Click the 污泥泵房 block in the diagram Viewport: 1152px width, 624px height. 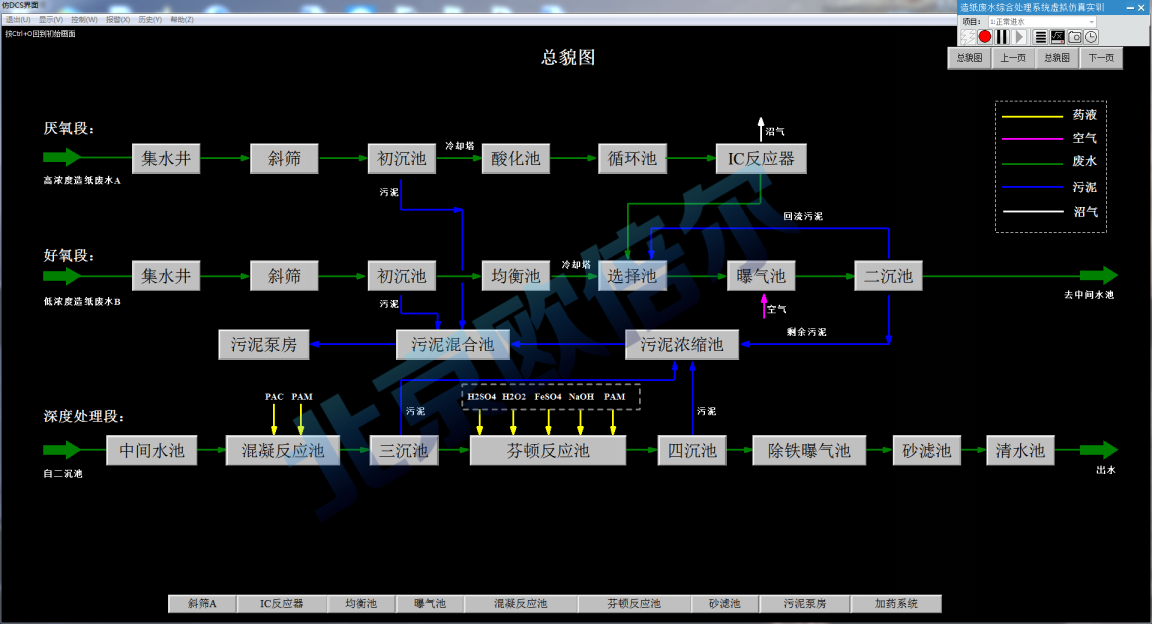tap(264, 344)
